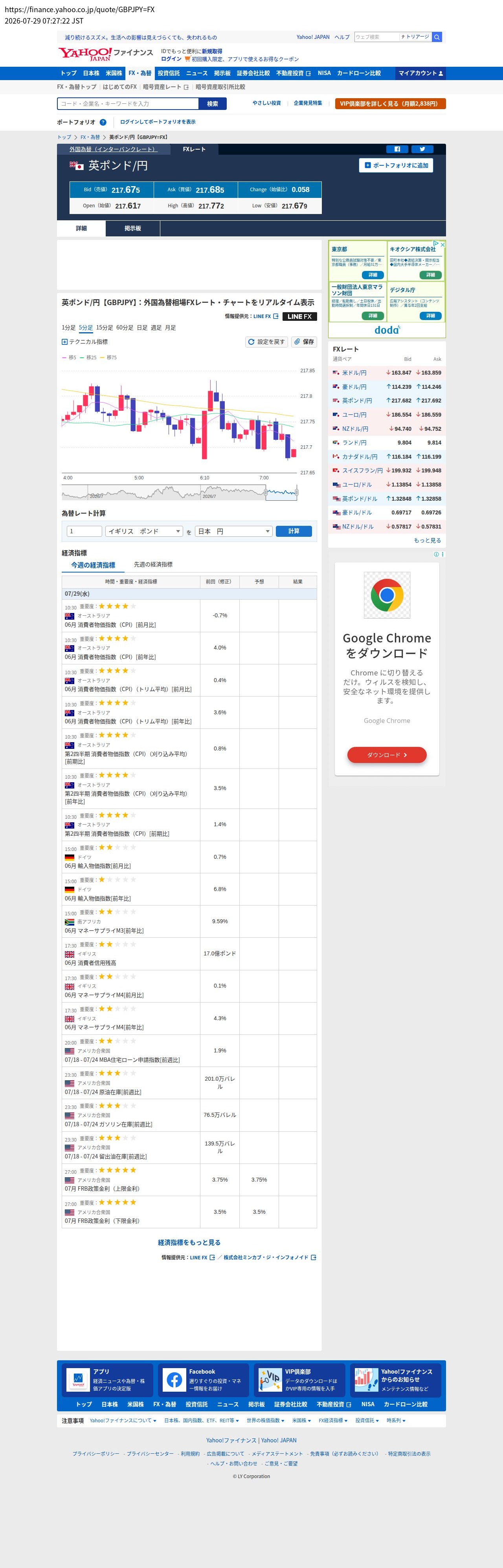Switch the chart to the 週足 interval
The height and width of the screenshot is (1568, 503).
156,328
